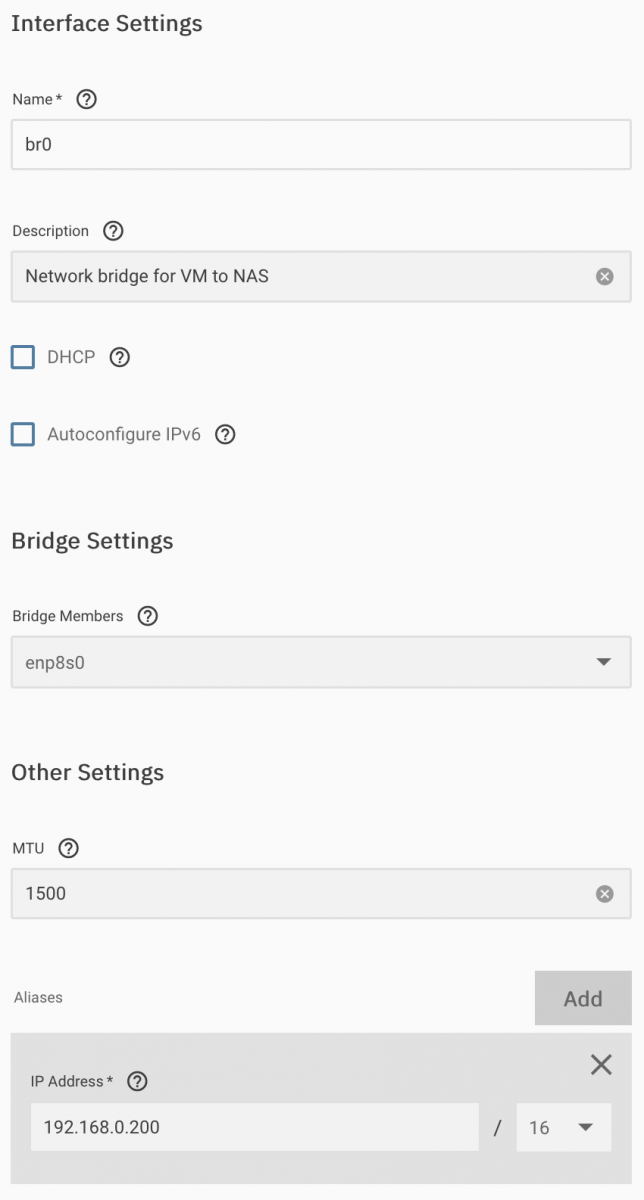Clear the MTU value with X icon
The width and height of the screenshot is (644, 1200).
click(605, 894)
